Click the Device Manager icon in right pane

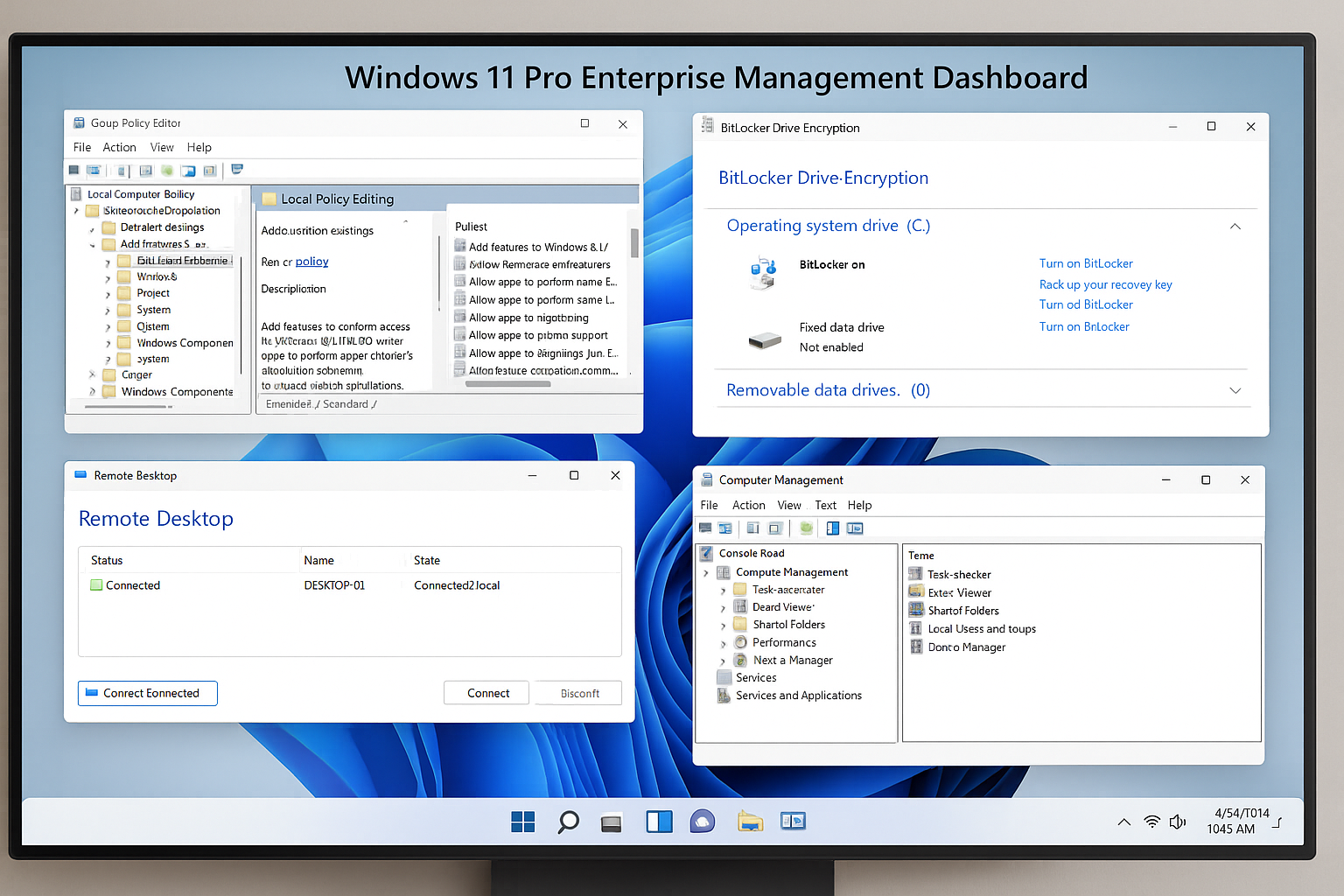point(915,647)
